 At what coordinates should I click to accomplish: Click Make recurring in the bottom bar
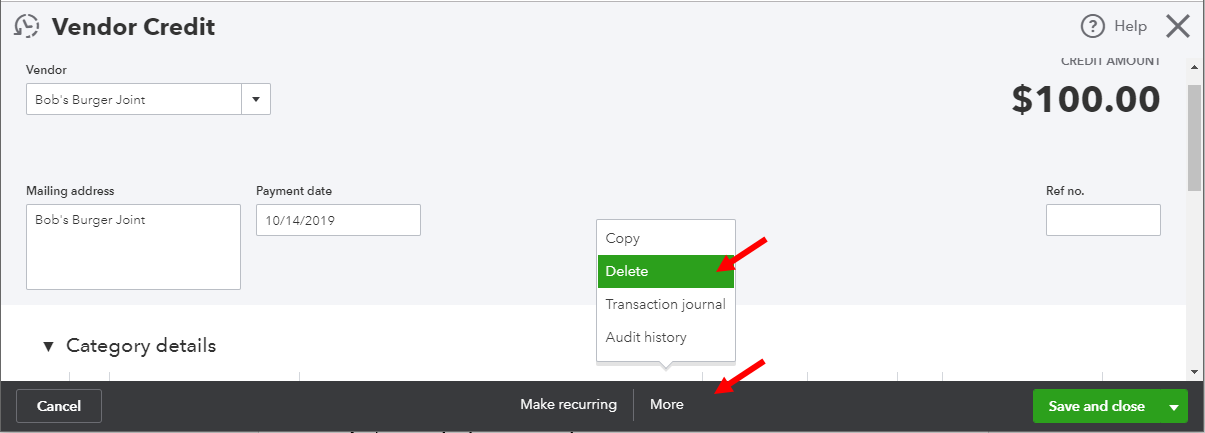568,405
